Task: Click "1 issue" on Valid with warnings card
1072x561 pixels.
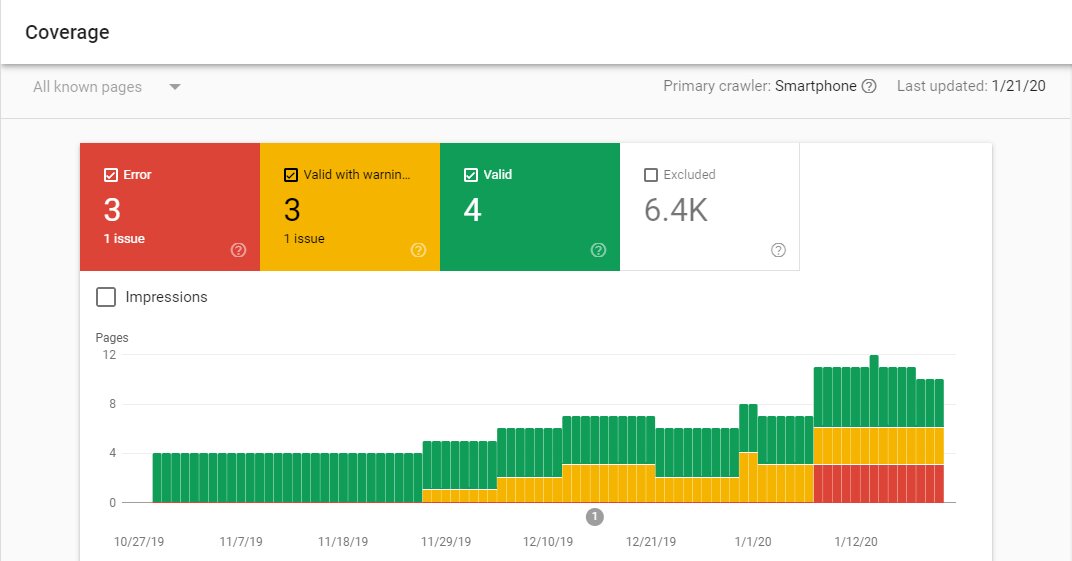Action: point(305,239)
